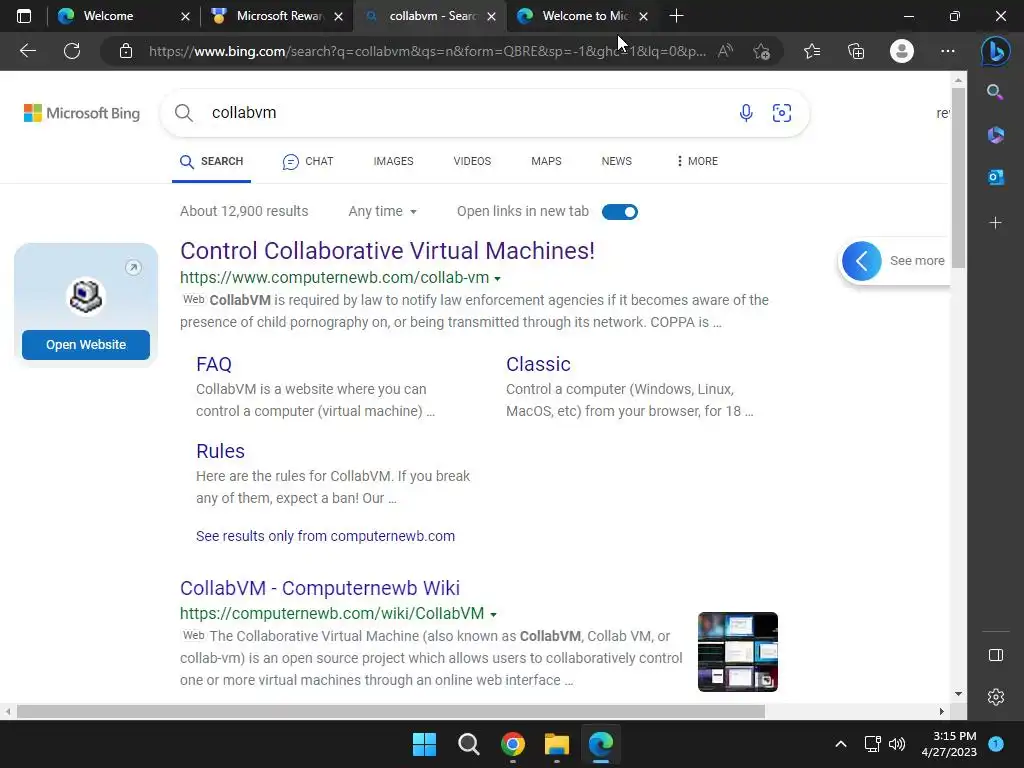1024x768 pixels.
Task: Open the Favorites list icon
Action: coord(812,51)
